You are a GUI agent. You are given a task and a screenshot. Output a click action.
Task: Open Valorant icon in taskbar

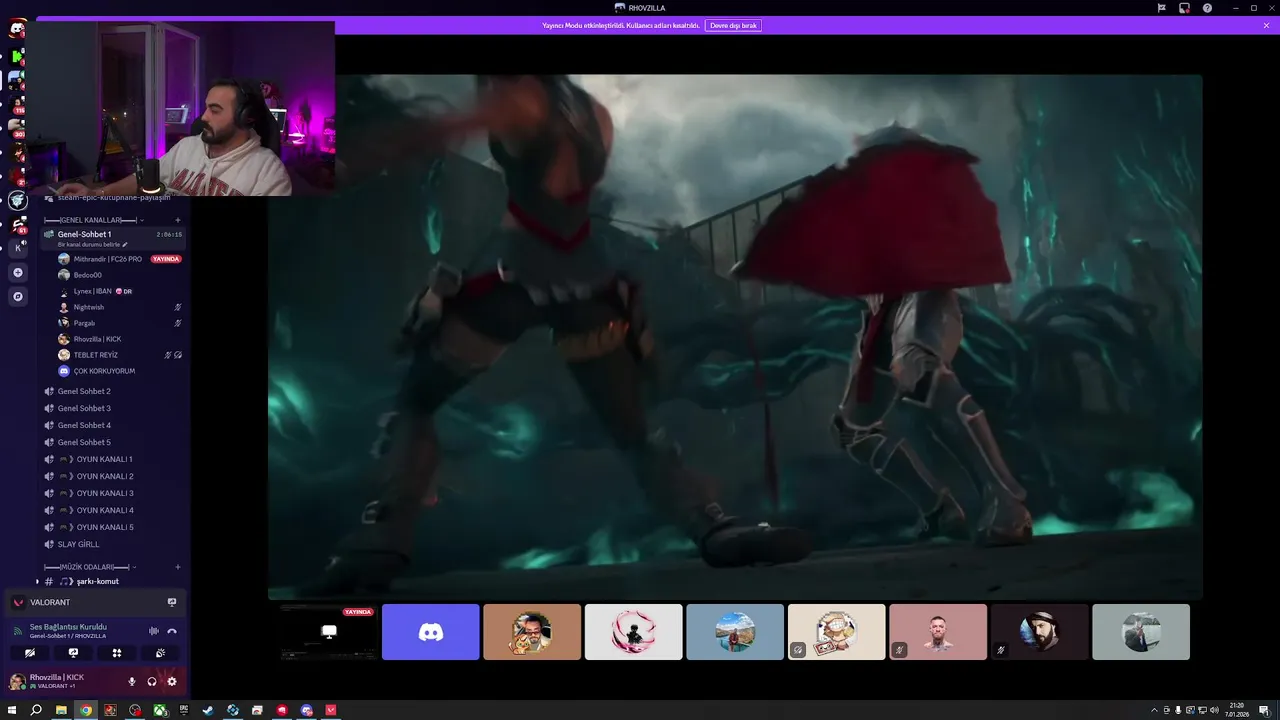pos(331,710)
